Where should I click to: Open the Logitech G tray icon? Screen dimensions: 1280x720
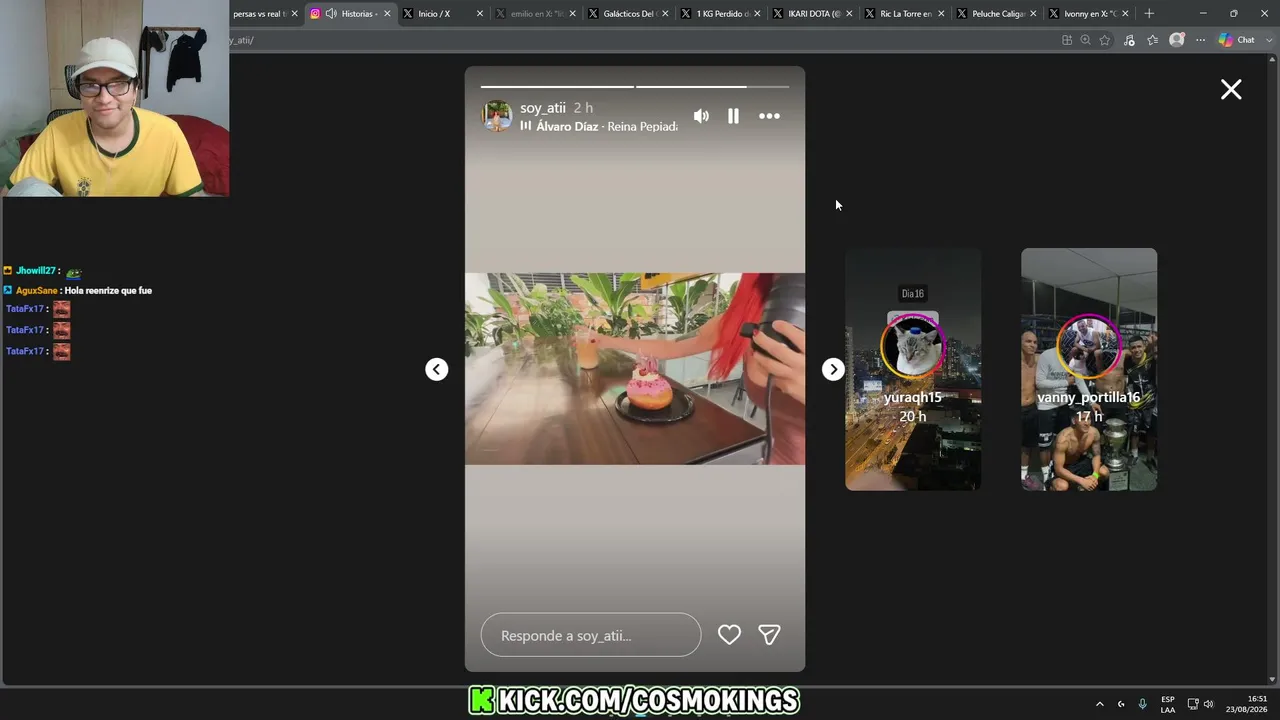click(1121, 704)
